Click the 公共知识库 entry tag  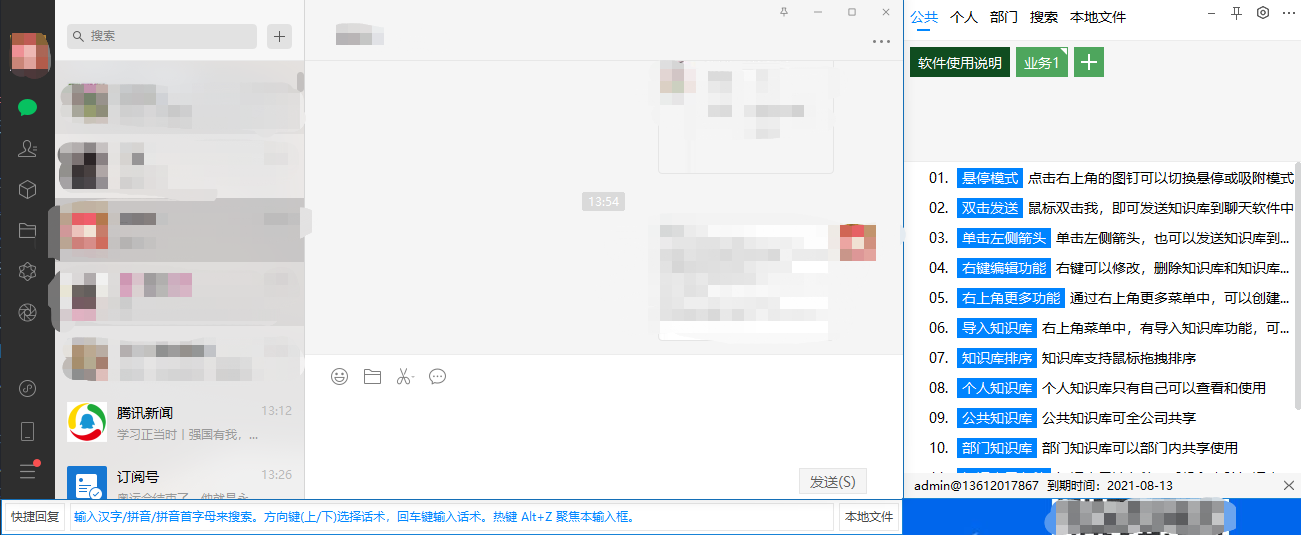[x=997, y=418]
